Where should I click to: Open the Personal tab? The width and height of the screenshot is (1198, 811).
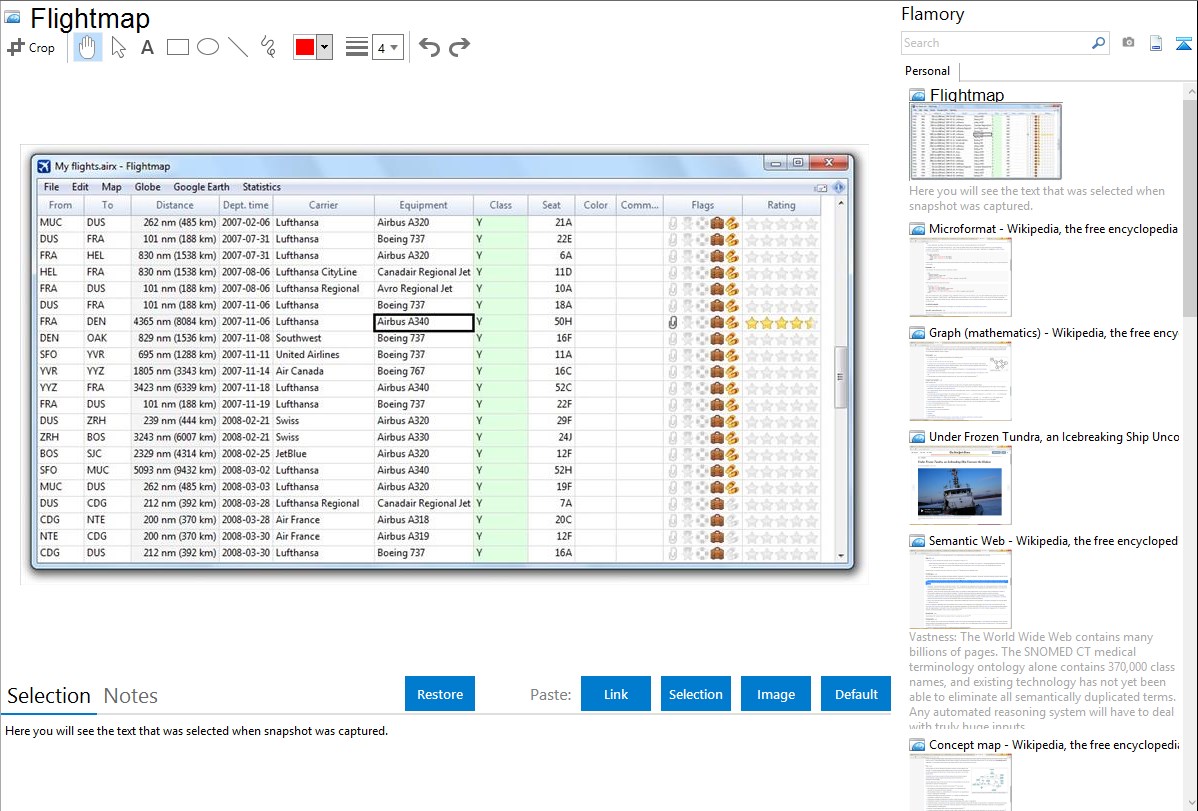pyautogui.click(x=928, y=71)
